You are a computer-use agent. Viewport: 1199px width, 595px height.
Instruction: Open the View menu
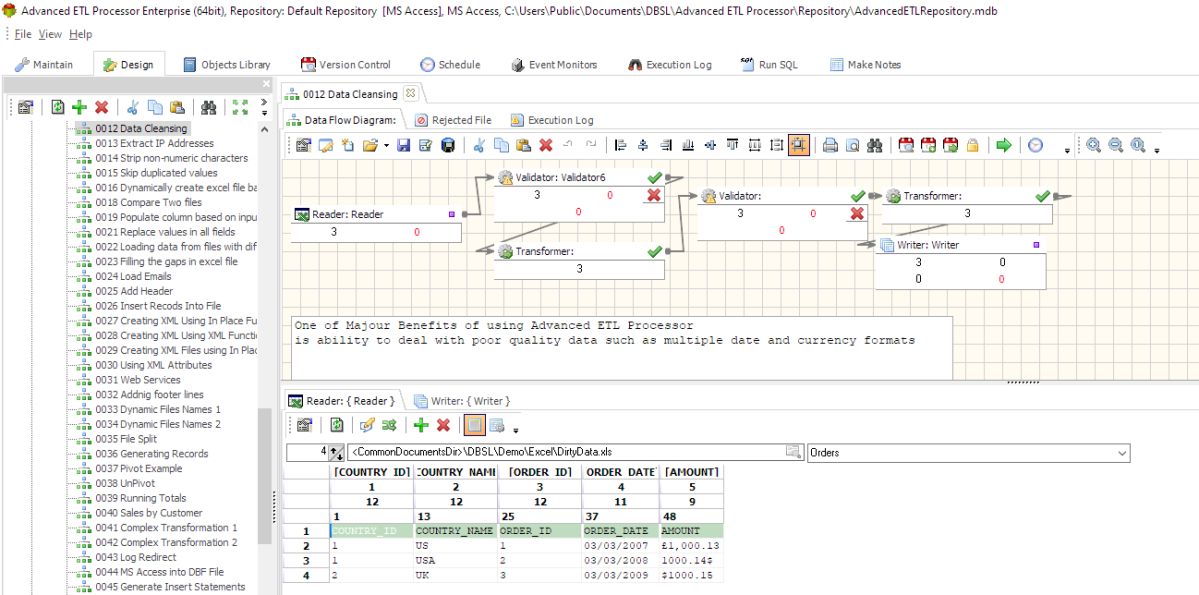pyautogui.click(x=50, y=34)
